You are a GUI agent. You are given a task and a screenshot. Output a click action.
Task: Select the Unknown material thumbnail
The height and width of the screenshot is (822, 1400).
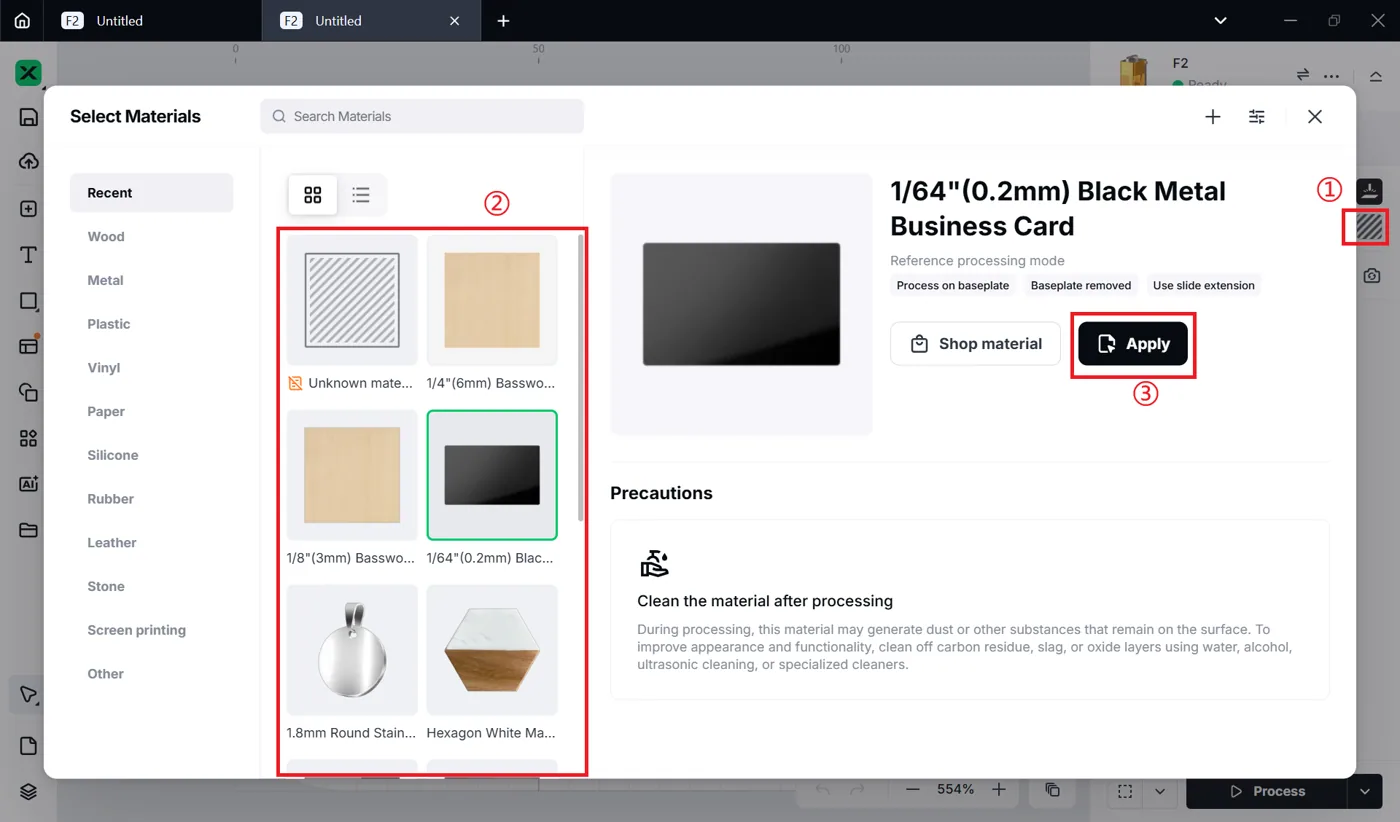(x=352, y=300)
